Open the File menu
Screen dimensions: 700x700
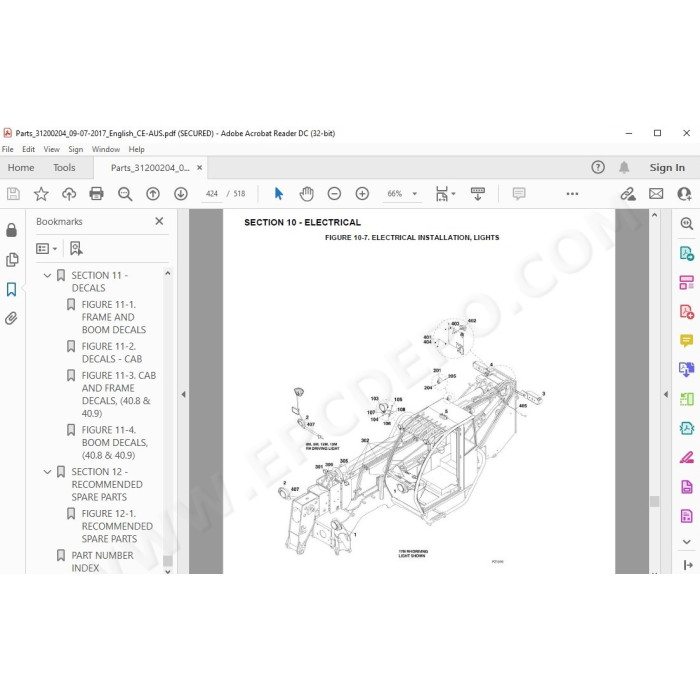pyautogui.click(x=8, y=149)
